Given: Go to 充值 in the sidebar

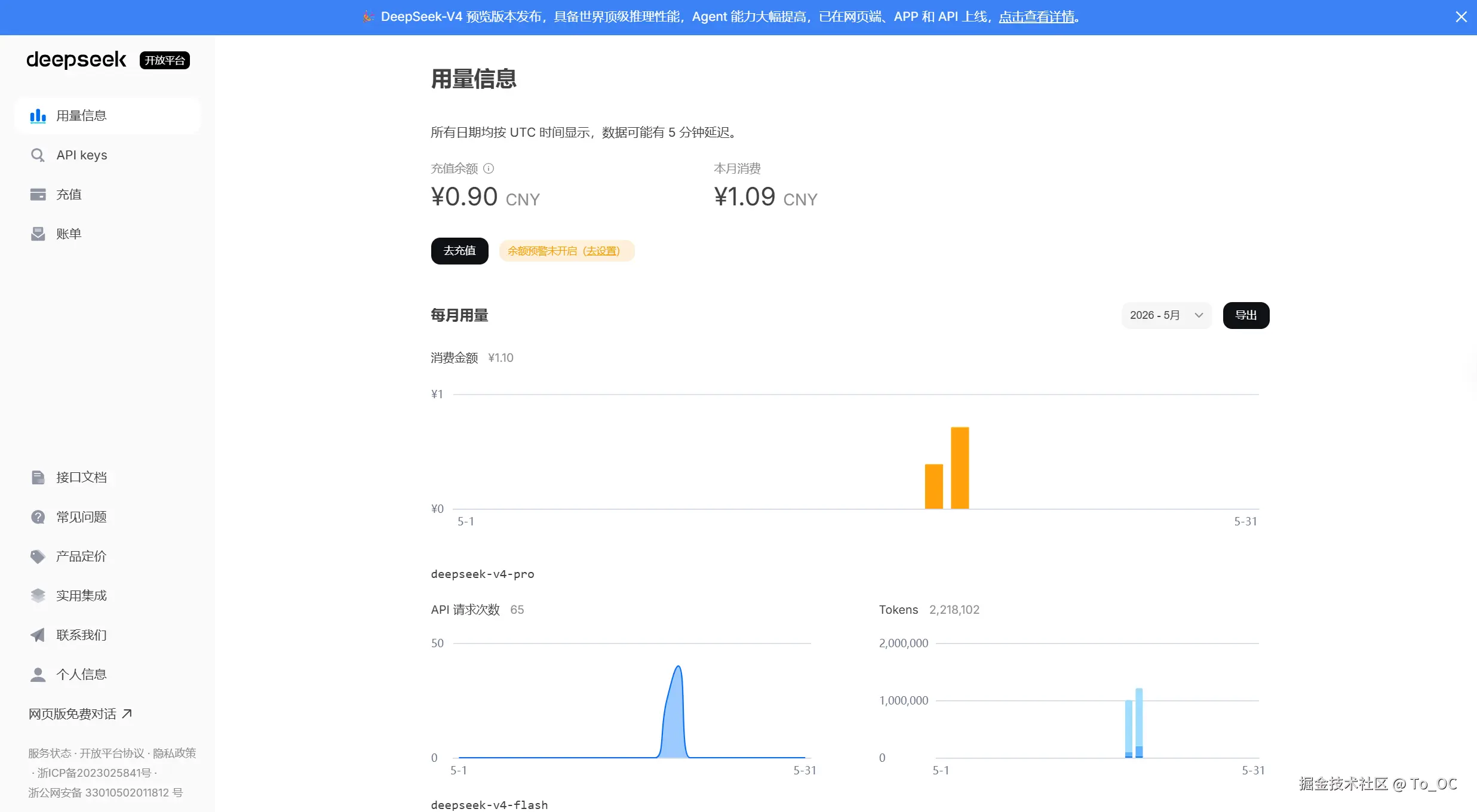Looking at the screenshot, I should coord(108,195).
